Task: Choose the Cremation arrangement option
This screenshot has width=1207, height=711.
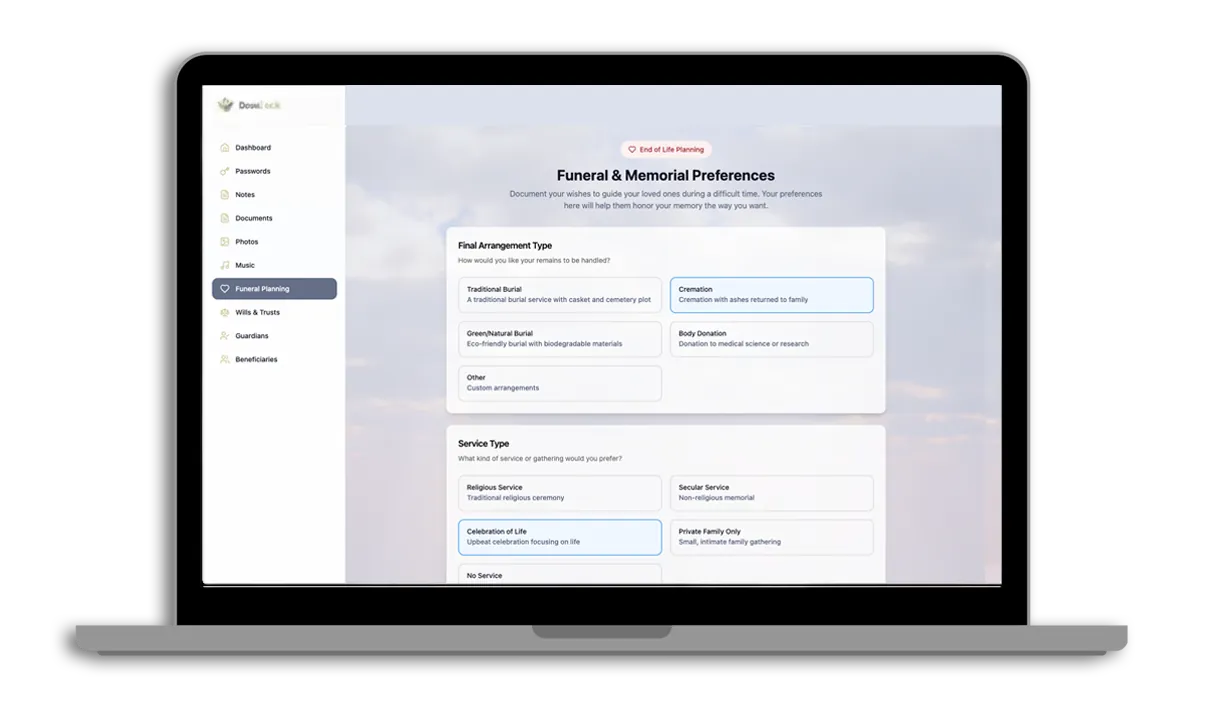Action: pyautogui.click(x=771, y=295)
